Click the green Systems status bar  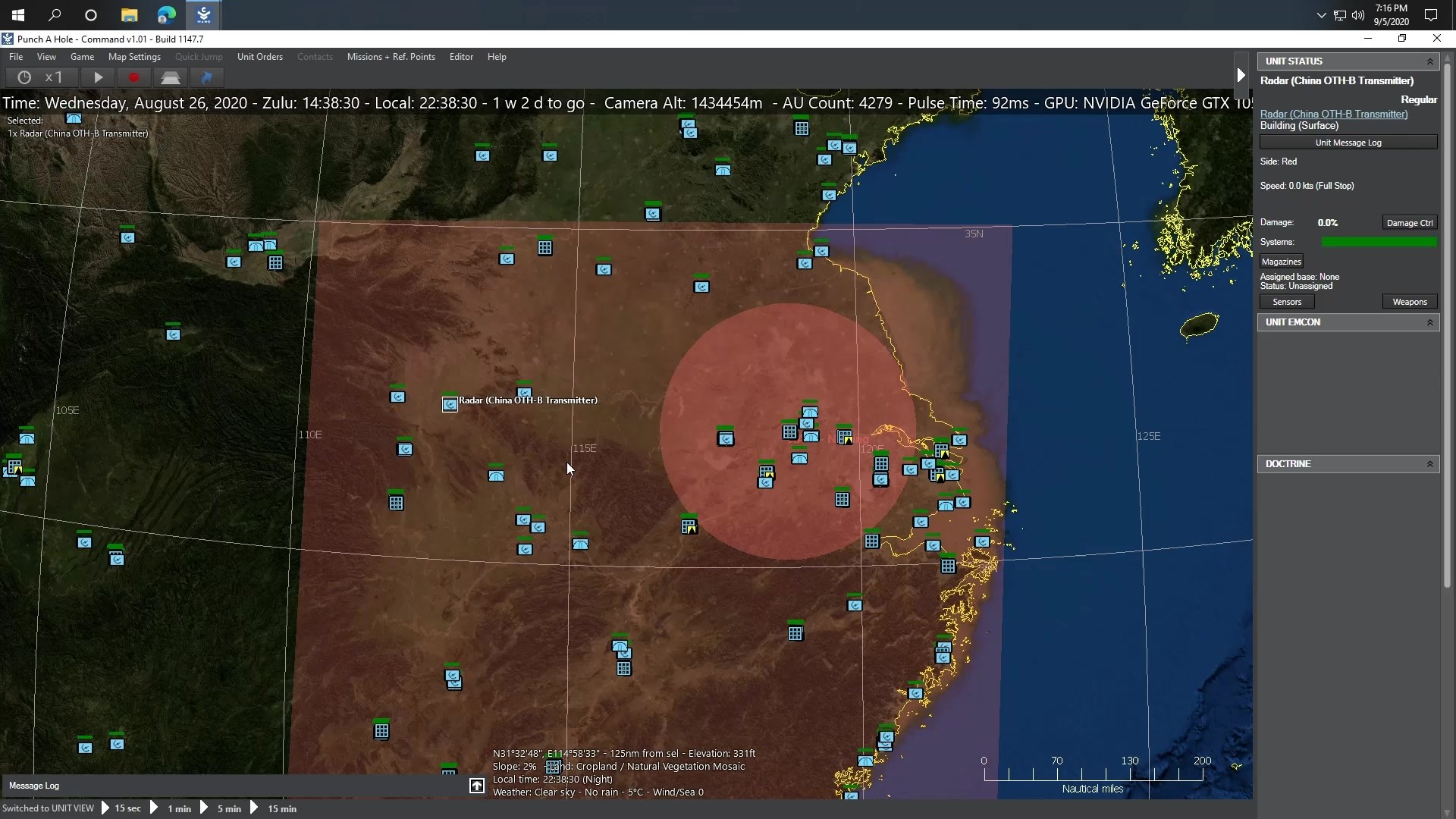[1379, 242]
